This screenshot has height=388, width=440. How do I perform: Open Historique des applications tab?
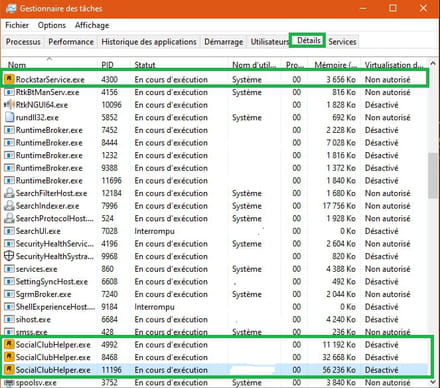(149, 42)
